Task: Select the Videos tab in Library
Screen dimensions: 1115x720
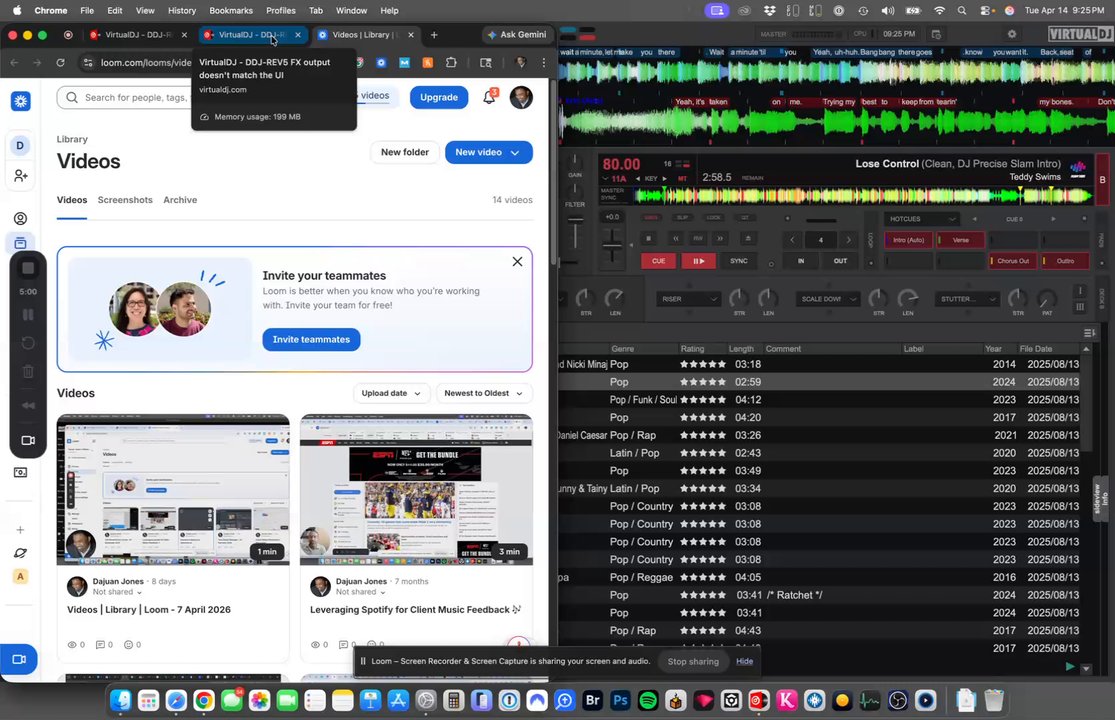Action: click(72, 200)
